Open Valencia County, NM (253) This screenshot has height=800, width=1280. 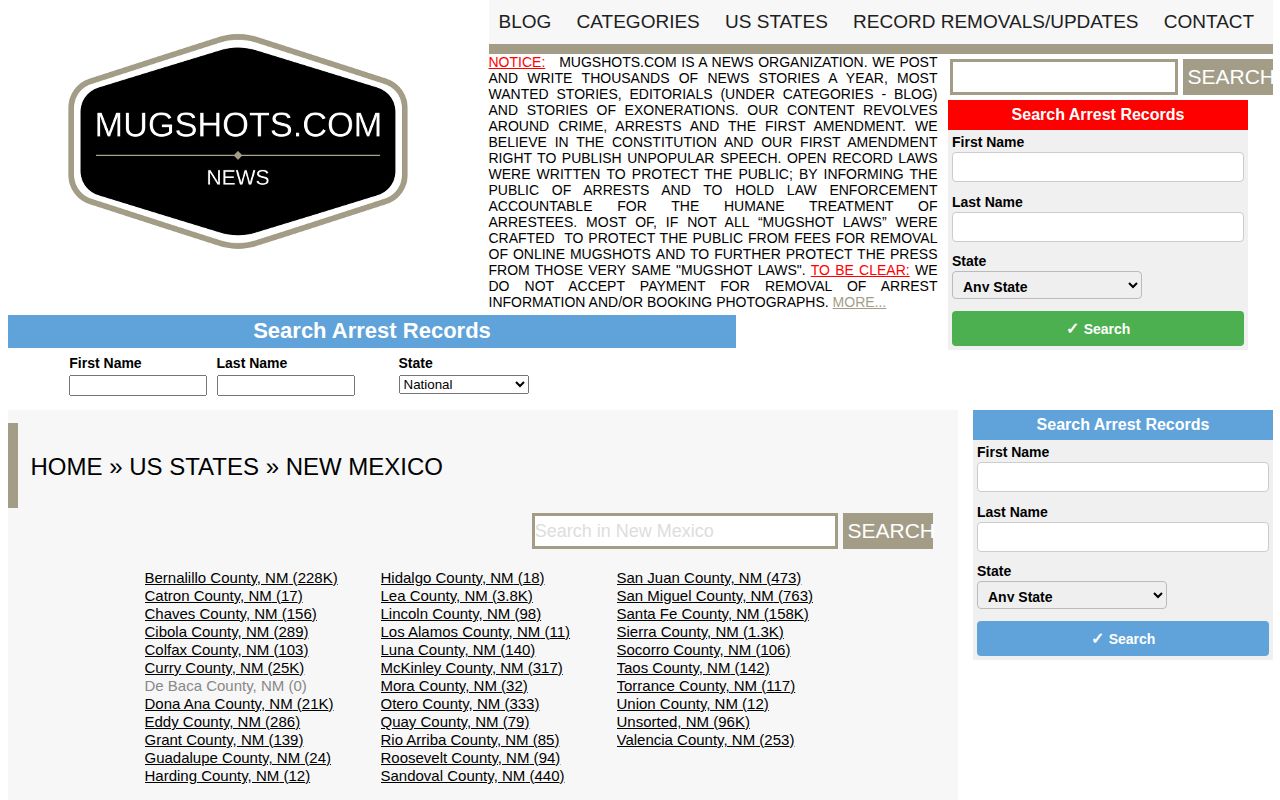pos(705,740)
